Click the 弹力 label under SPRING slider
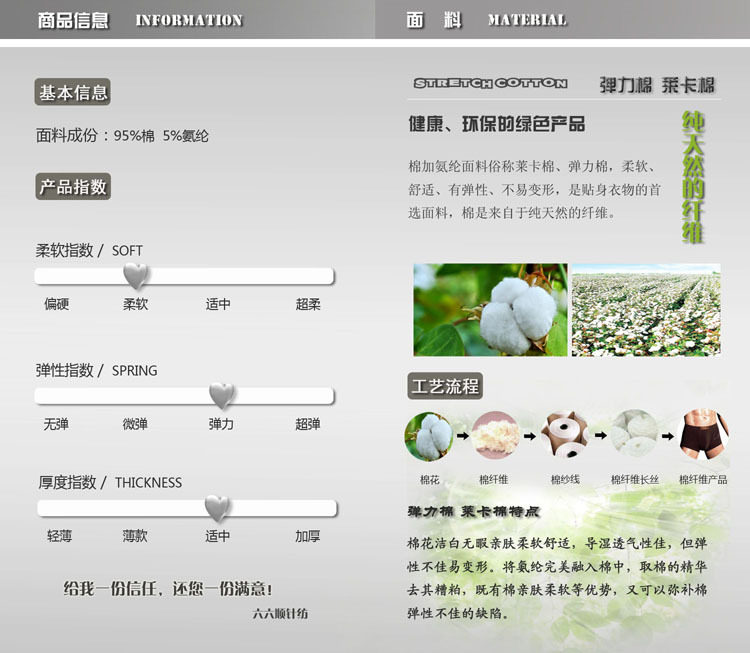 coord(221,424)
